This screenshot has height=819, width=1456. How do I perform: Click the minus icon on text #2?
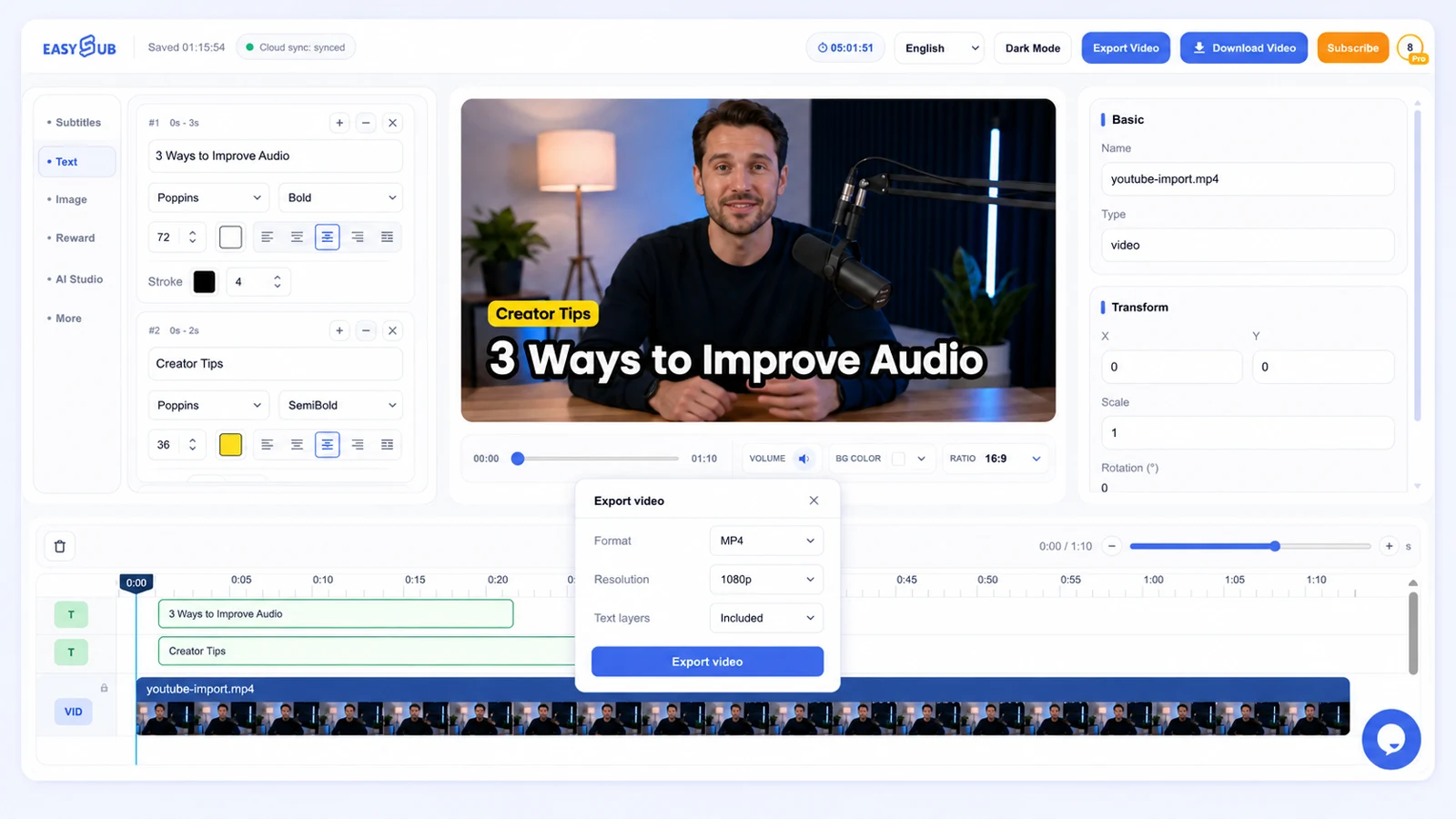coord(366,330)
